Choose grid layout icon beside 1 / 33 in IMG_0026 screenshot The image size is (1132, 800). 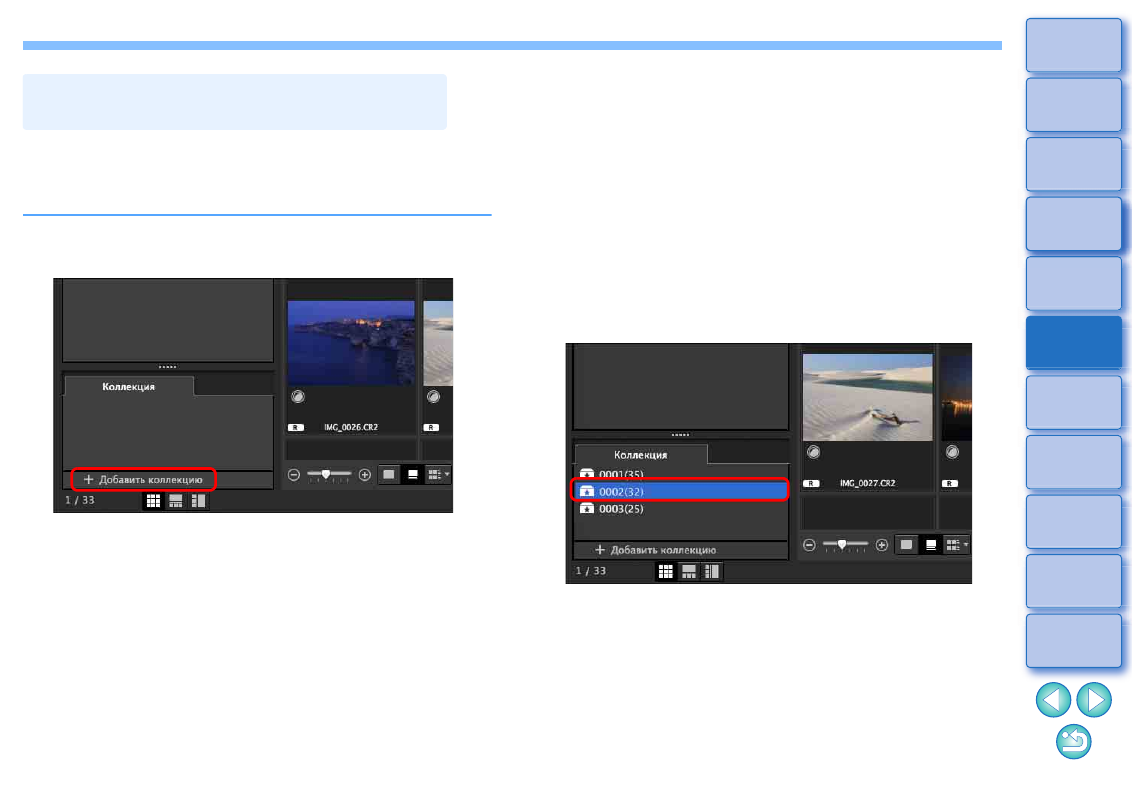[153, 500]
